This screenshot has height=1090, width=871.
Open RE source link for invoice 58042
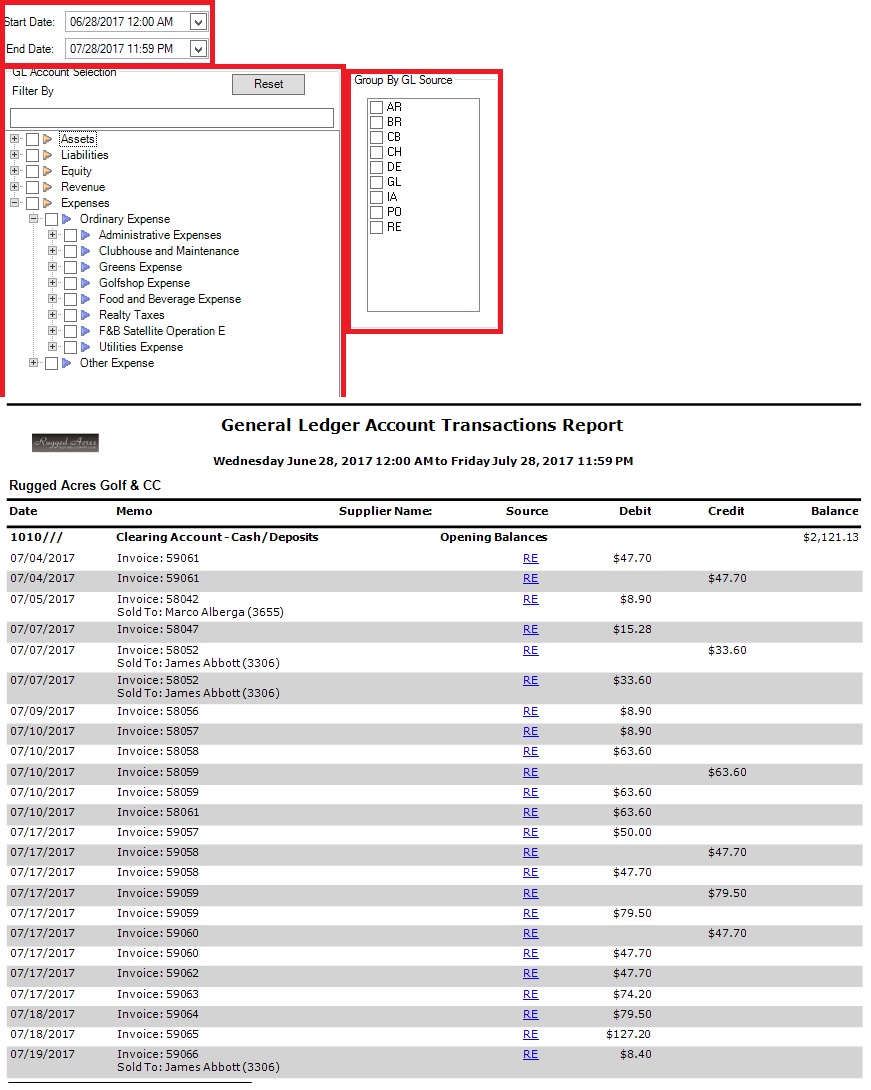point(530,599)
